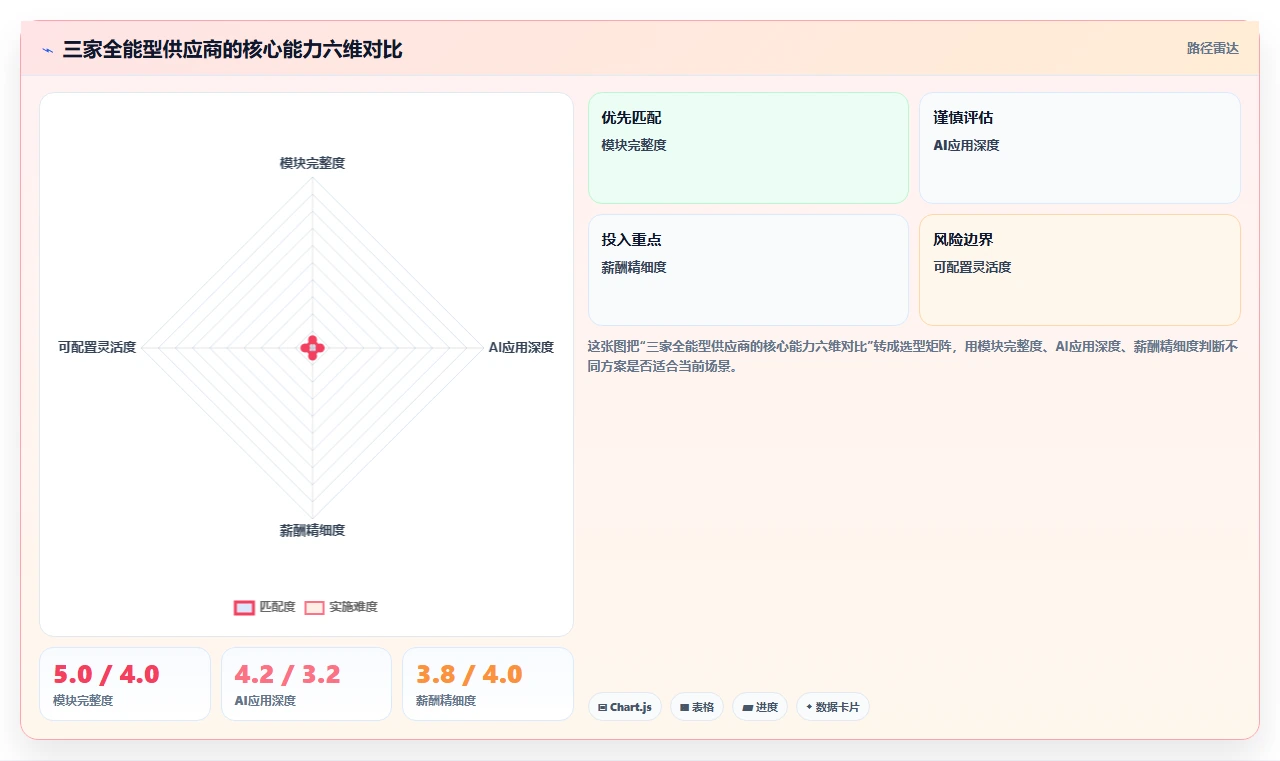
Task: Click the 模块完整度 axis label on radar chart
Action: tap(312, 163)
